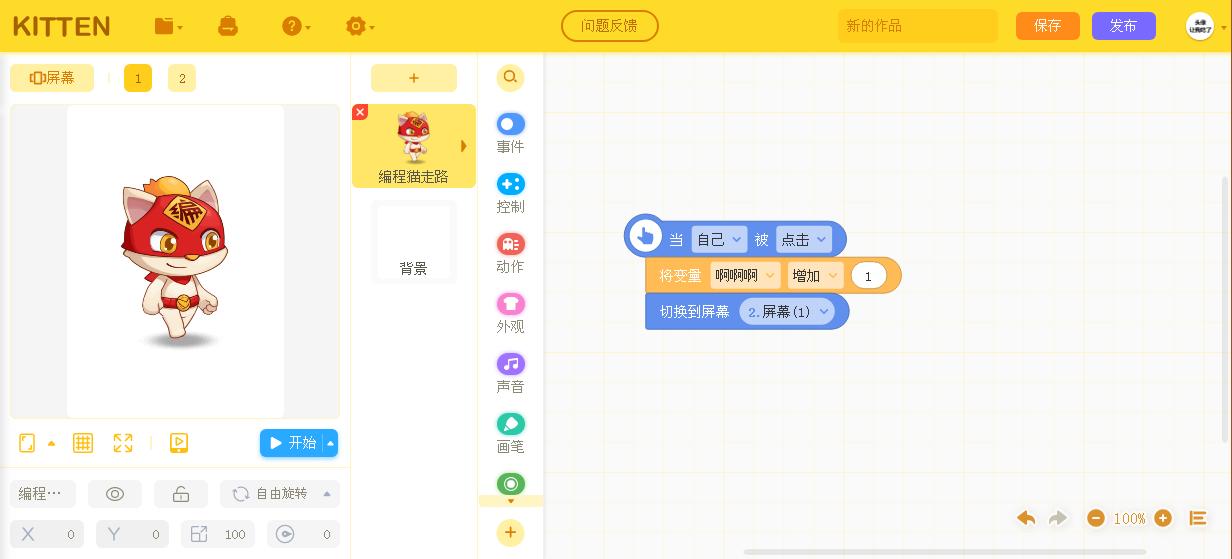The height and width of the screenshot is (559, 1232).
Task: Redo the workspace action
Action: 1058,518
